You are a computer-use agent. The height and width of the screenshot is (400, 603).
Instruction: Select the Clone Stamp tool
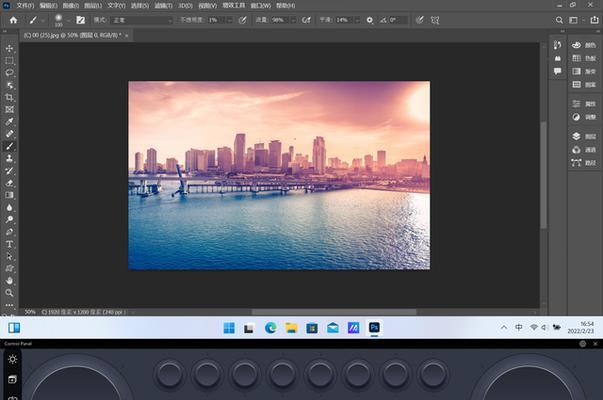[x=10, y=158]
